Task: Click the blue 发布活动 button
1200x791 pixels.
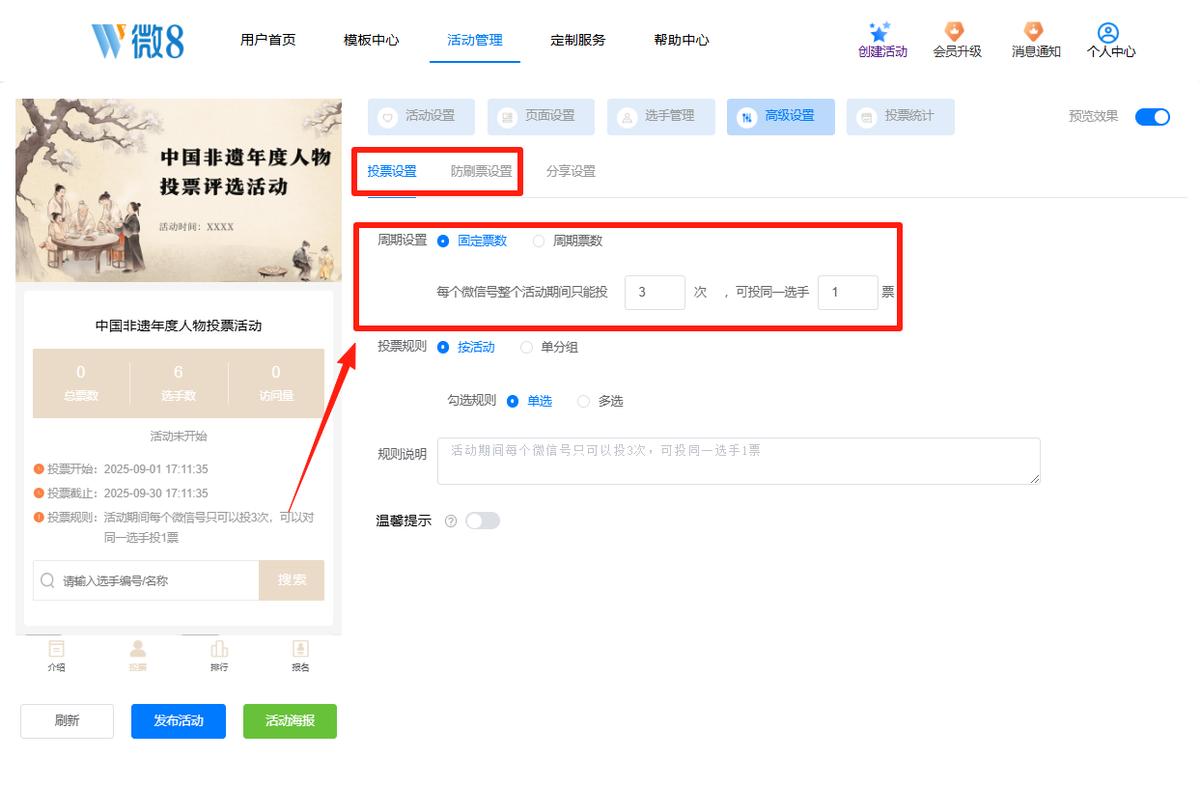Action: pyautogui.click(x=178, y=721)
